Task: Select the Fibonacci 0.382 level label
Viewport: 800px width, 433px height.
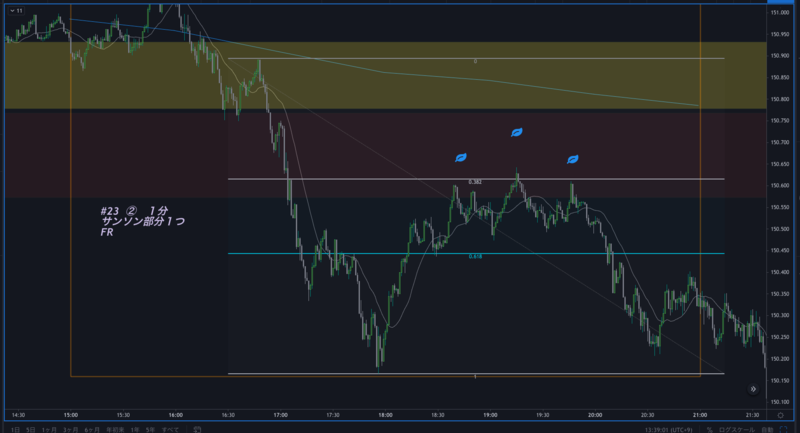Action: click(475, 182)
